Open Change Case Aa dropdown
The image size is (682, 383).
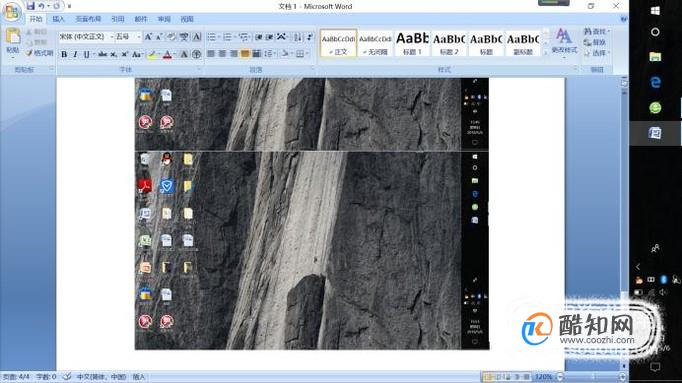(137, 54)
